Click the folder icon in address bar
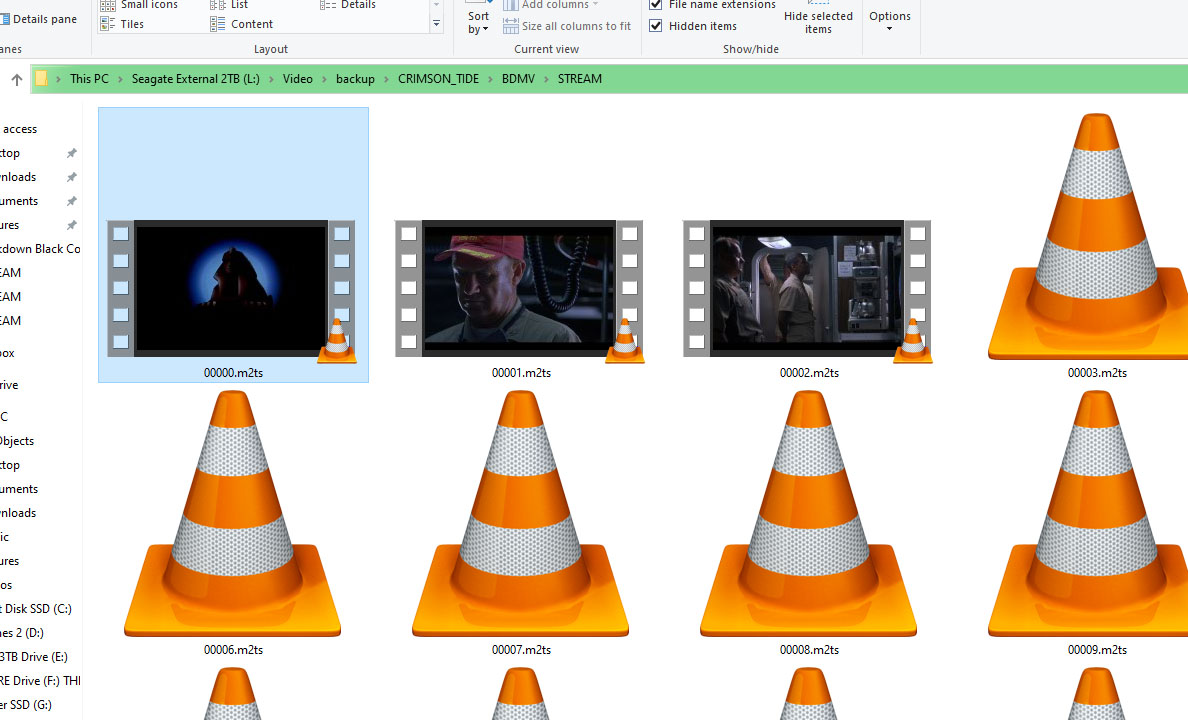Screen dimensions: 1188x720 point(41,79)
